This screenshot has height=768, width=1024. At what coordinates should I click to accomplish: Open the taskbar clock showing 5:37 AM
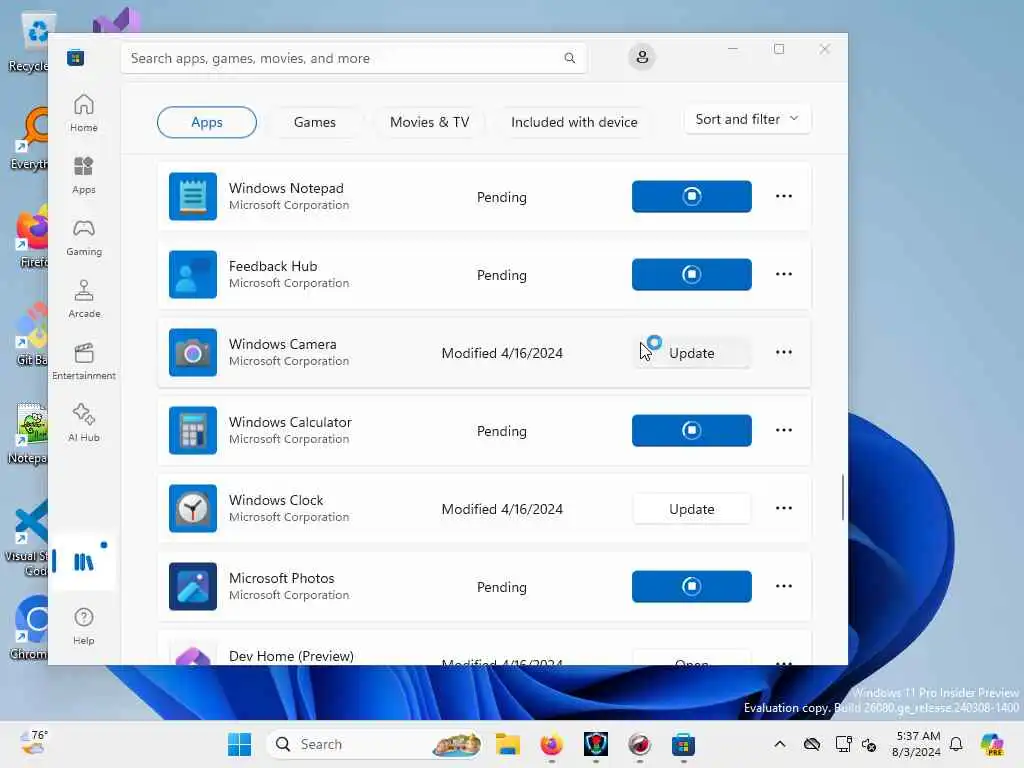point(917,744)
